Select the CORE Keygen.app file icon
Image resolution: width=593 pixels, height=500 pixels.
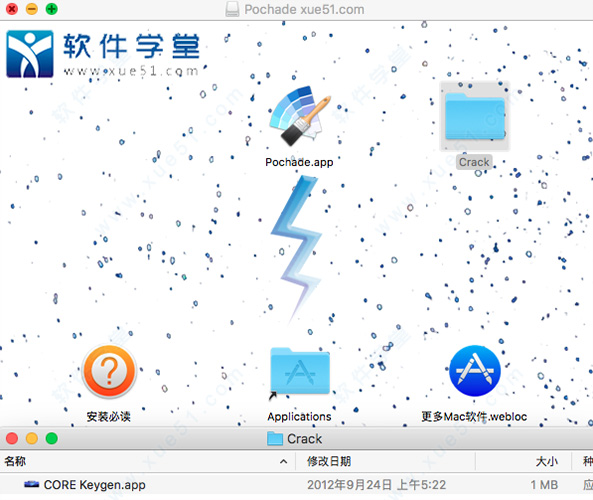pos(31,484)
